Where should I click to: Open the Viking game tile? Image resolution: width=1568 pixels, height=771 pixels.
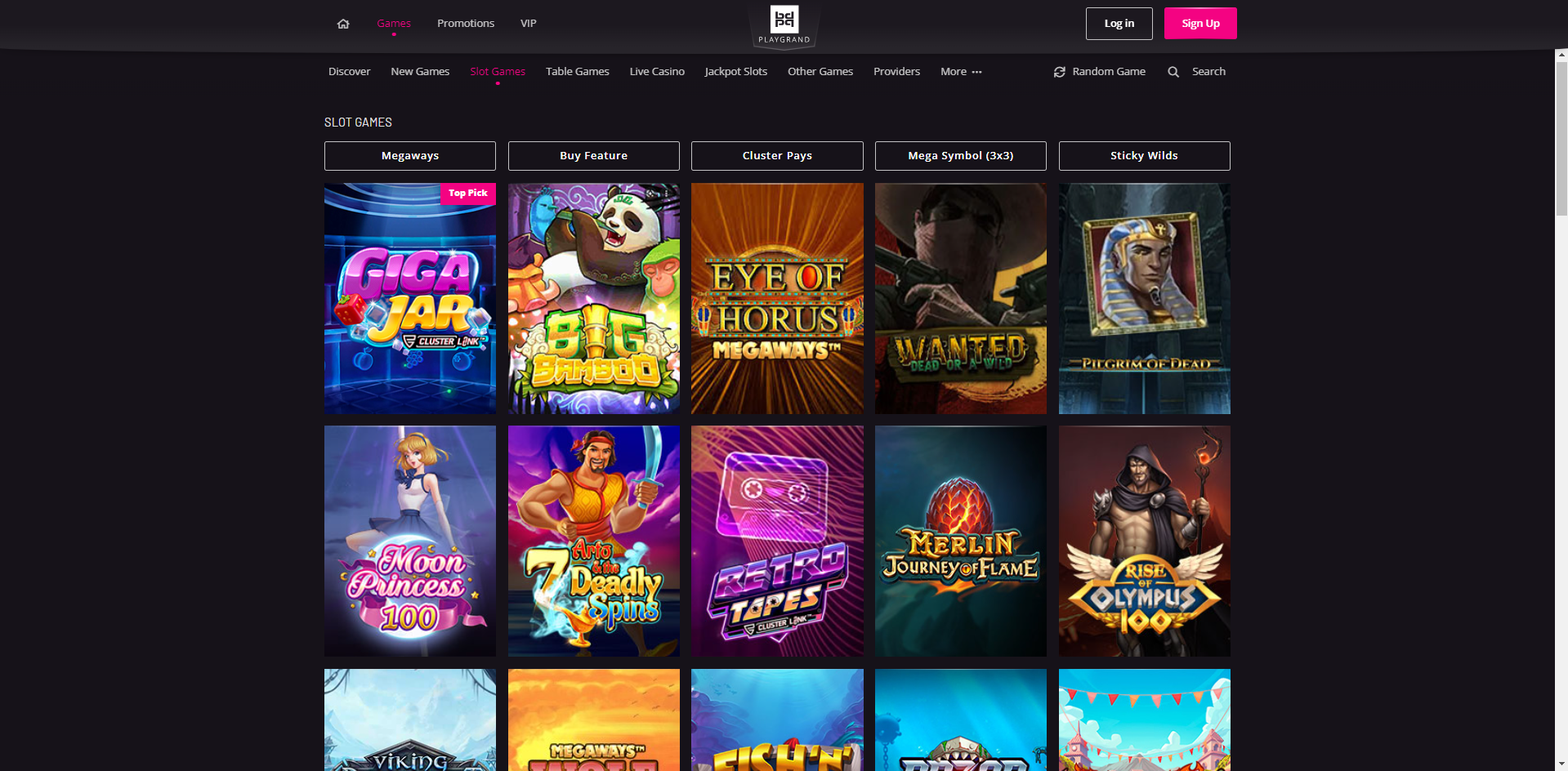click(410, 720)
